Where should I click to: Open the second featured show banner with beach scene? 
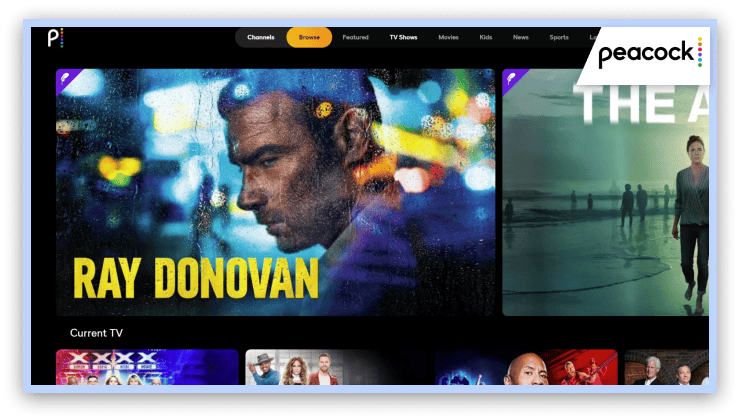tap(605, 200)
